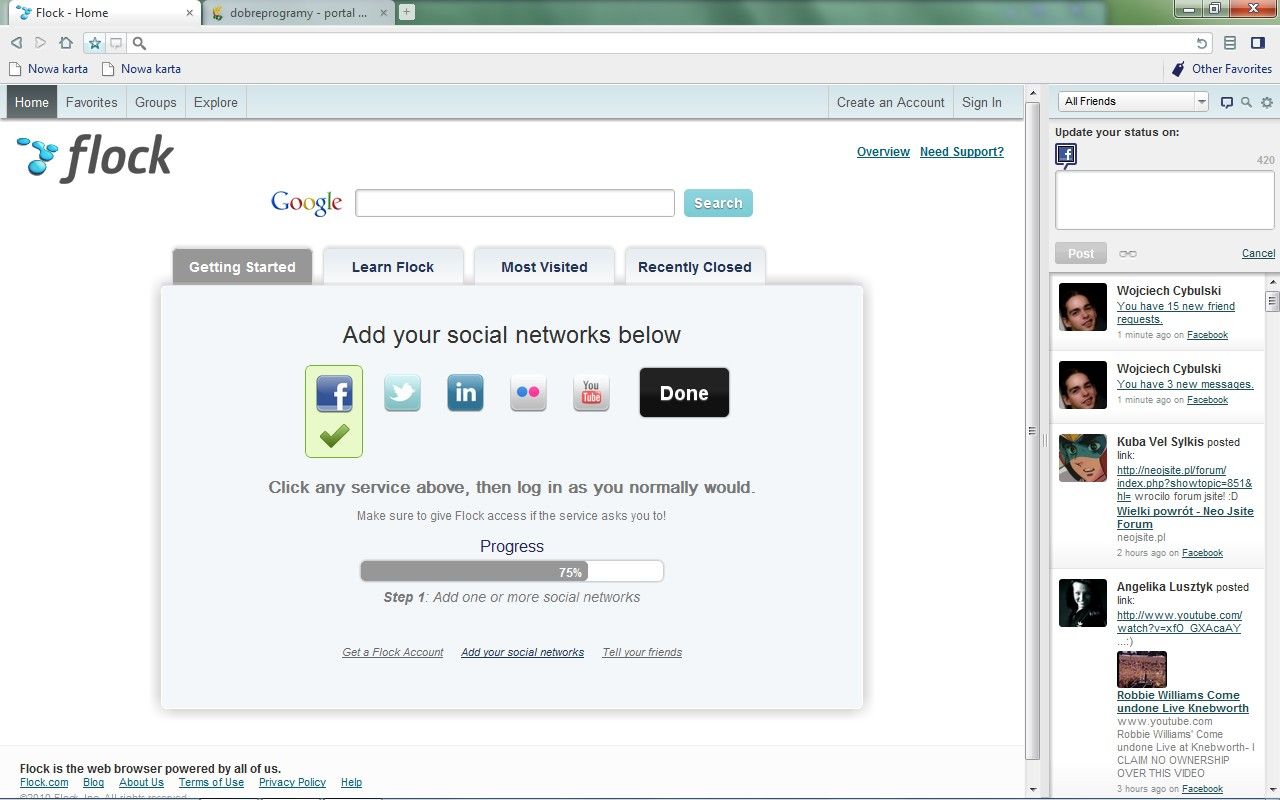
Task: Open the Overview link
Action: (883, 152)
